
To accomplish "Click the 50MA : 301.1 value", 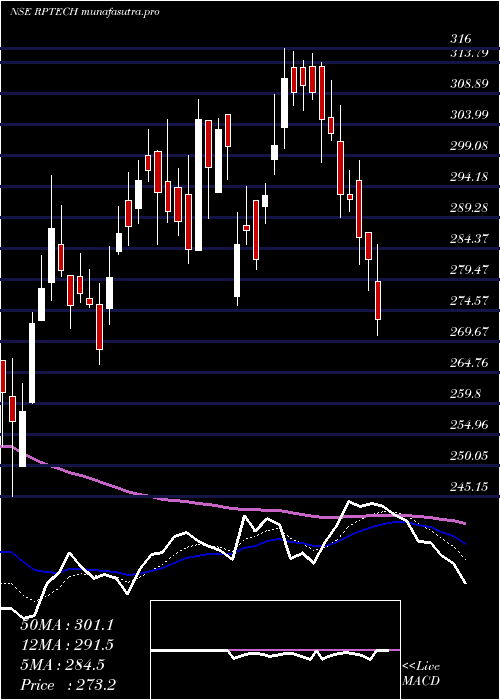I will pyautogui.click(x=67, y=625).
